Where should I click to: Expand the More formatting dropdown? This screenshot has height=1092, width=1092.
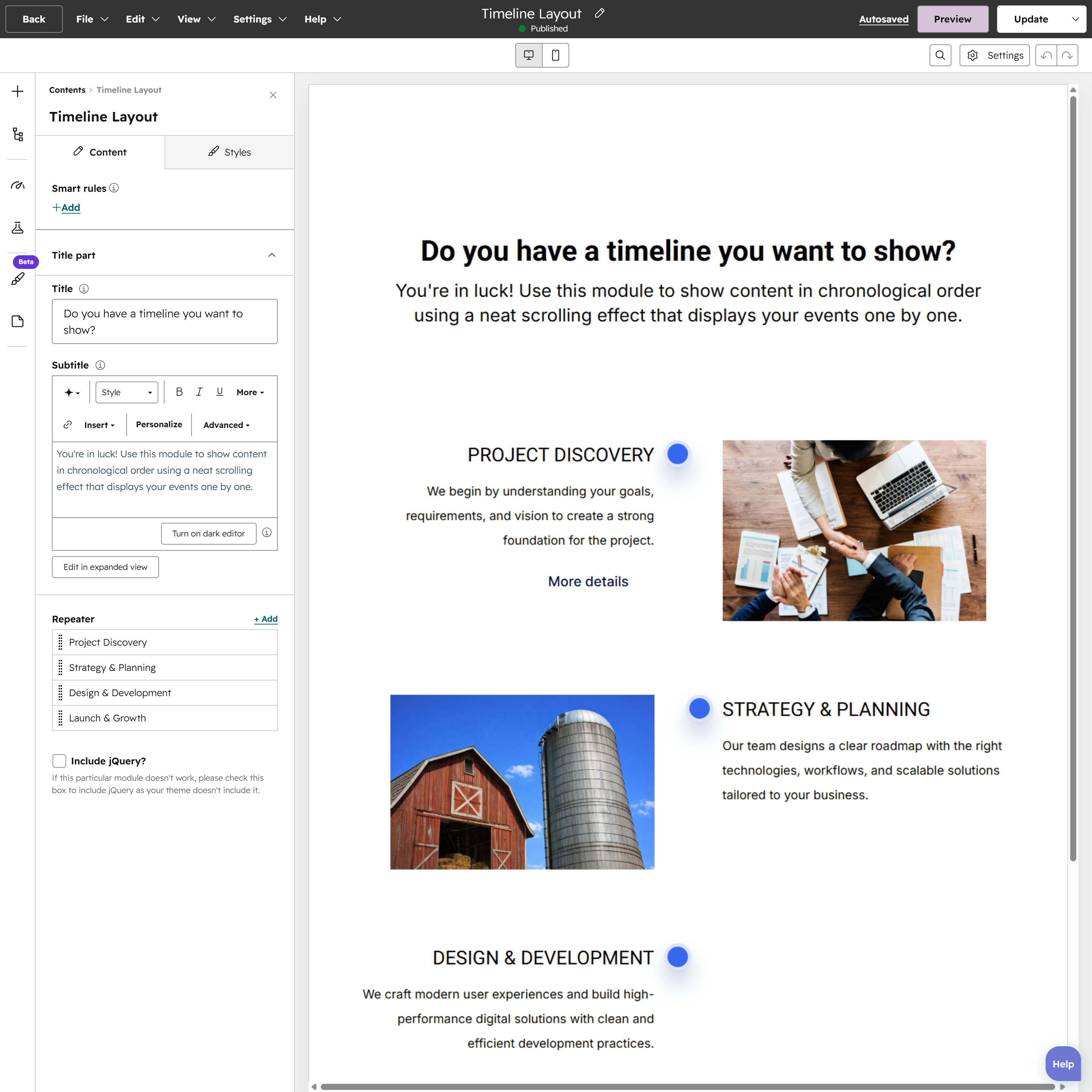[x=250, y=392]
